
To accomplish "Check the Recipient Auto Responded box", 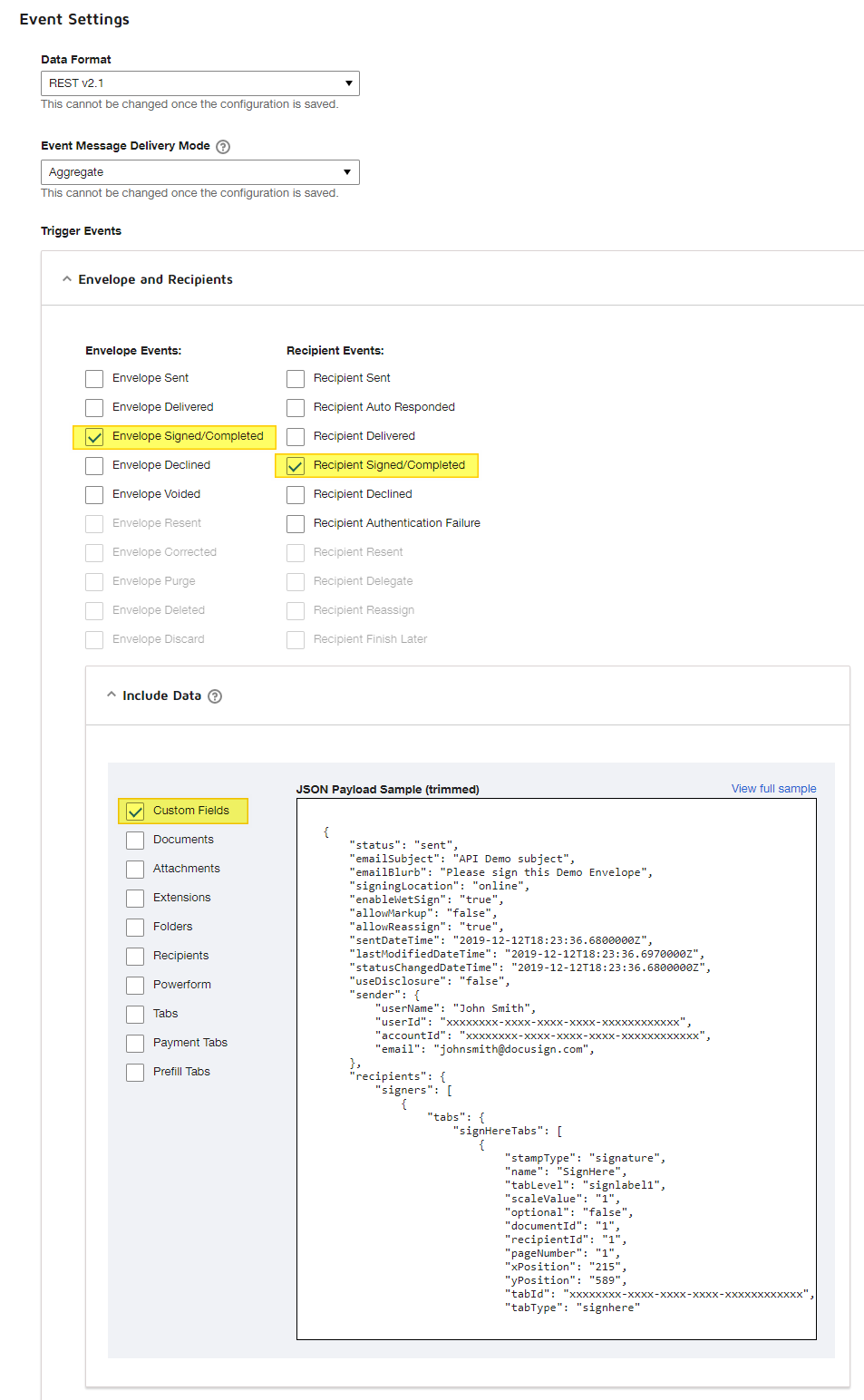I will [296, 408].
